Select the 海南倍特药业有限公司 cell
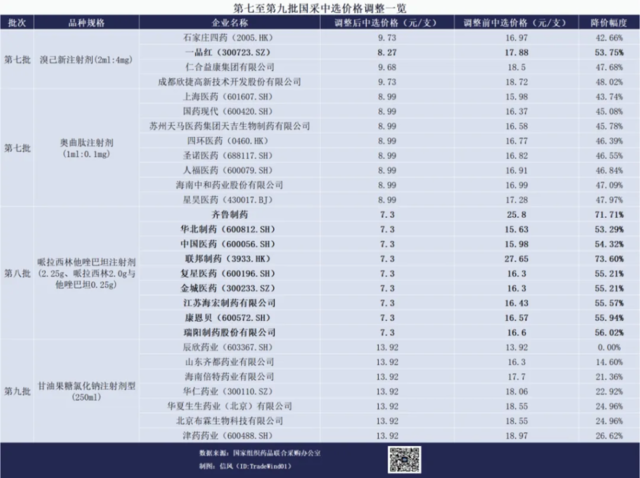This screenshot has height=478, width=640. [229, 376]
